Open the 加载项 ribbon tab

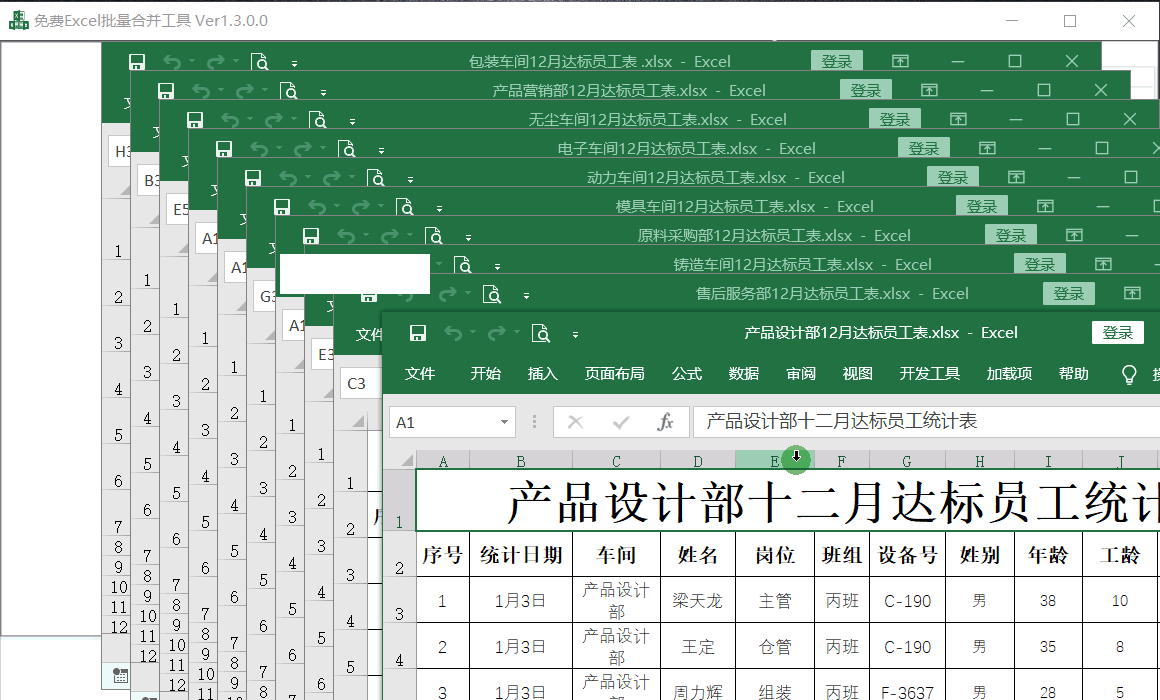(1009, 374)
